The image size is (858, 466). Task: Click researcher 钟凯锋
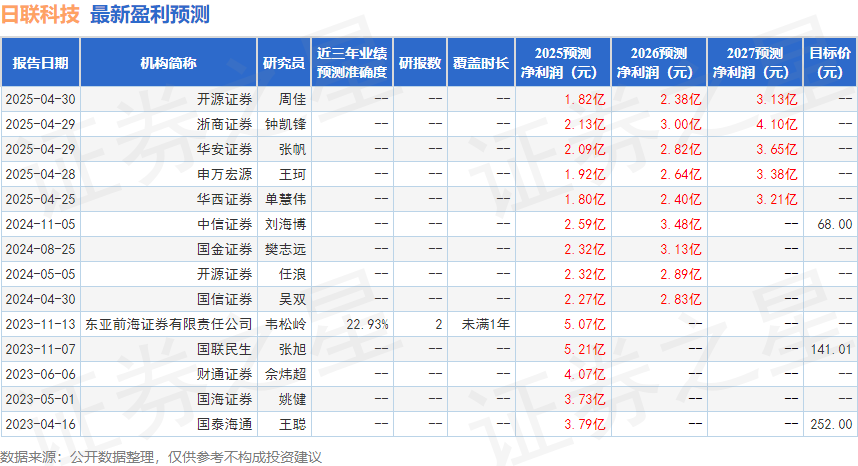[286, 125]
